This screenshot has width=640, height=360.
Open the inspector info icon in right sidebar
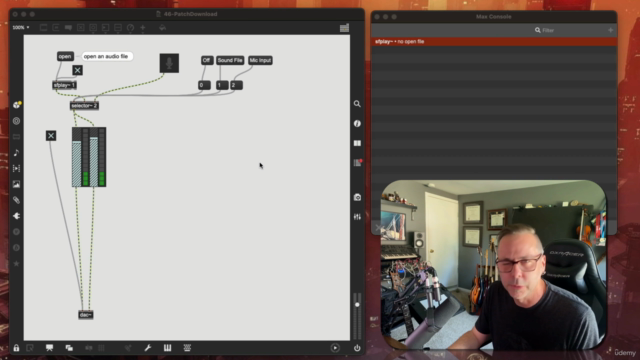tap(357, 123)
